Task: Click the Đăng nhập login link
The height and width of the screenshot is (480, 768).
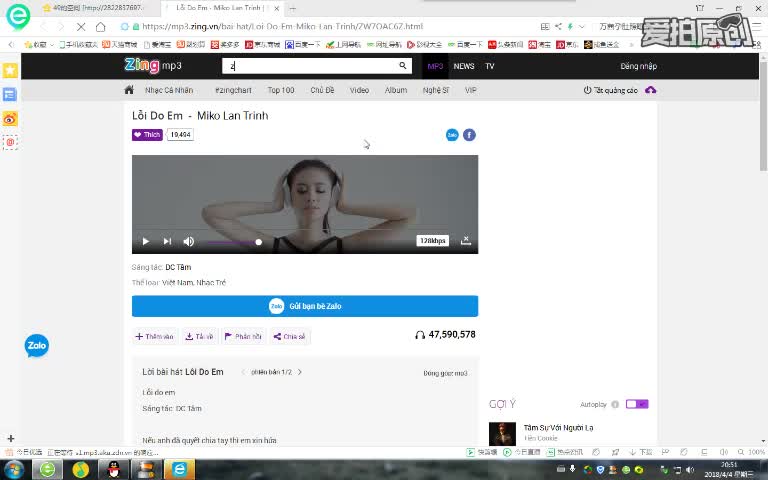Action: coord(638,66)
